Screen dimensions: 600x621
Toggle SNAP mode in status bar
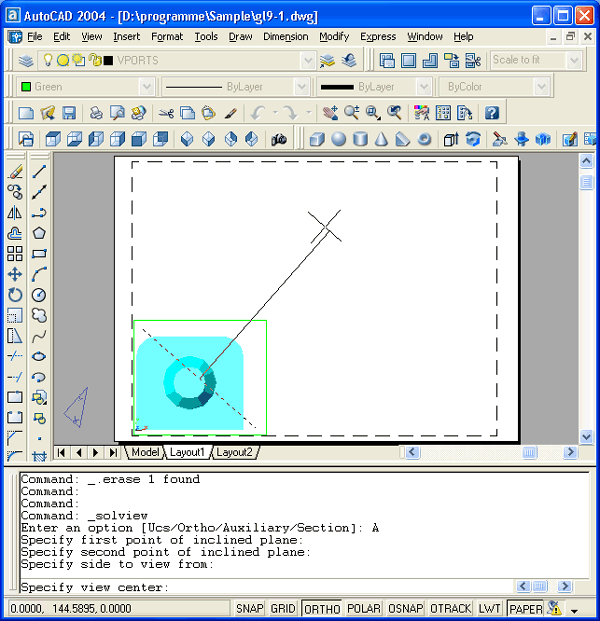click(249, 608)
